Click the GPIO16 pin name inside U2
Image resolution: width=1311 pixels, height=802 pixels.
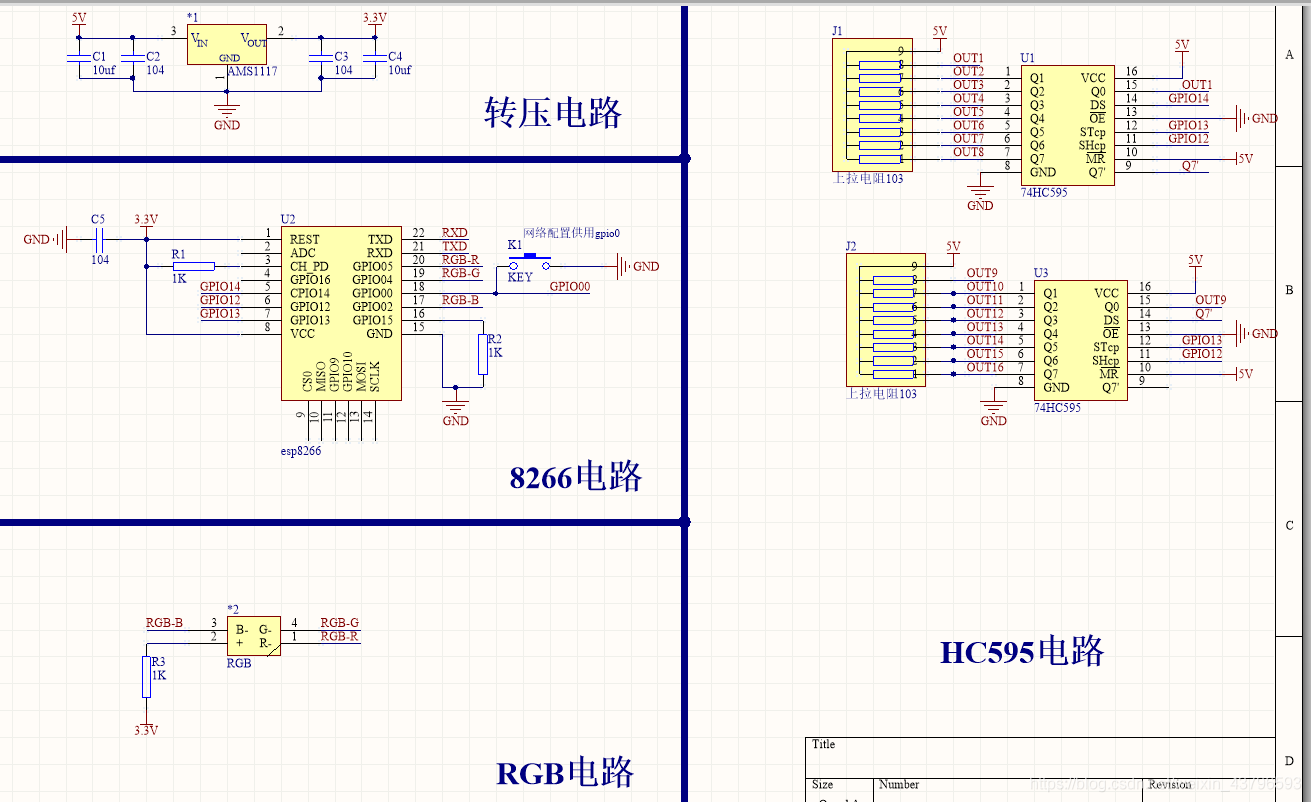tap(310, 280)
